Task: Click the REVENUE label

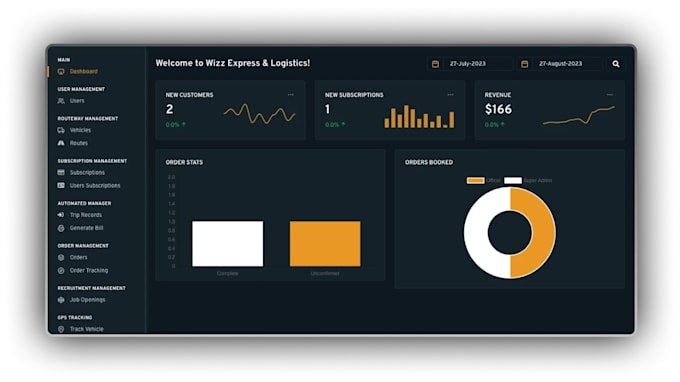Action: 498,95
